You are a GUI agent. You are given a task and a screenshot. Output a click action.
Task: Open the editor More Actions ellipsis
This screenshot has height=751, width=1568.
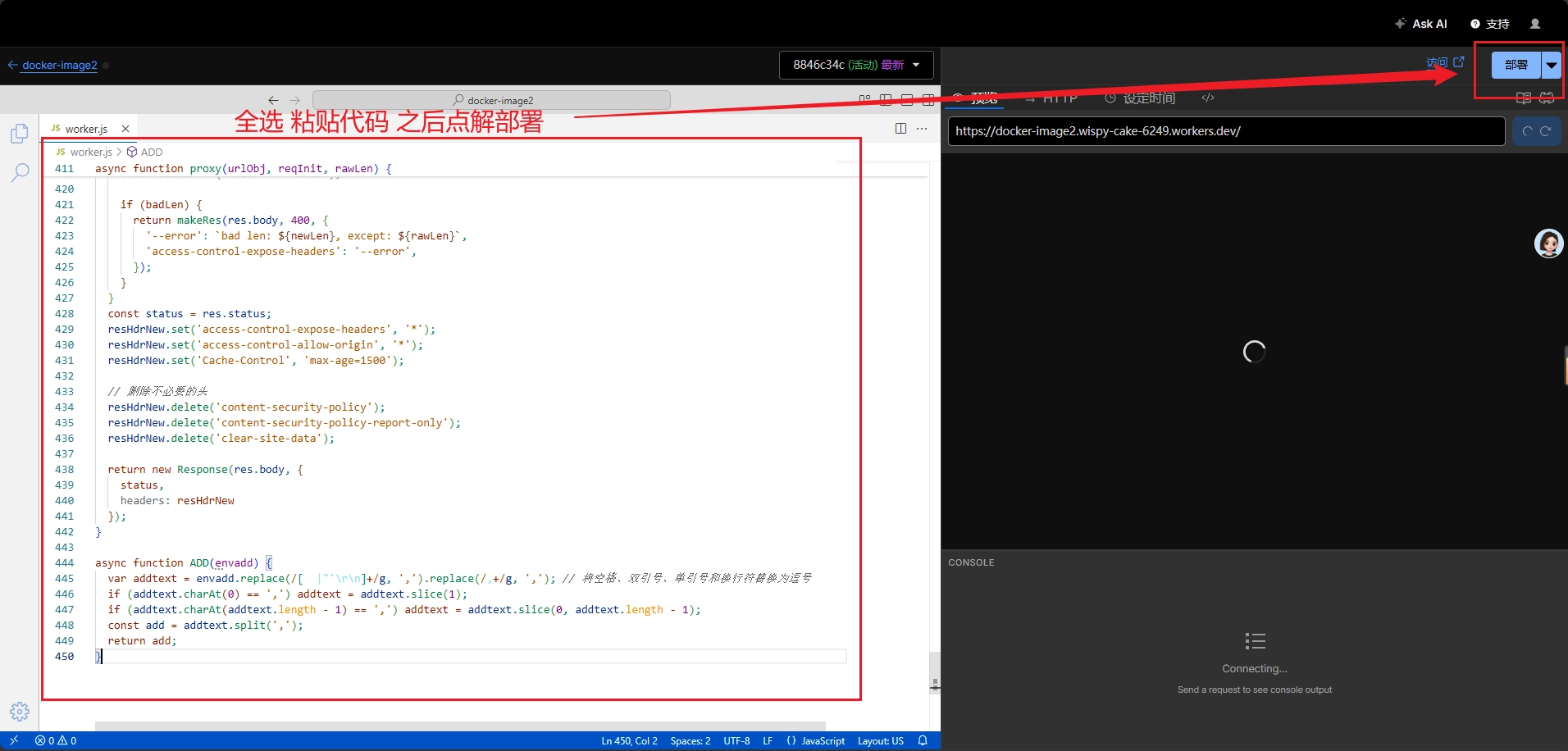click(x=922, y=129)
